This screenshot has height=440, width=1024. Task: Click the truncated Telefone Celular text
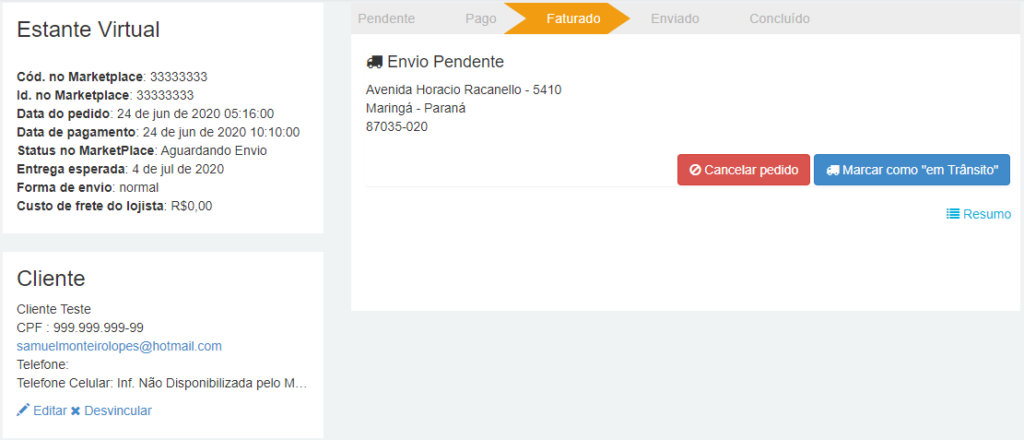[161, 383]
